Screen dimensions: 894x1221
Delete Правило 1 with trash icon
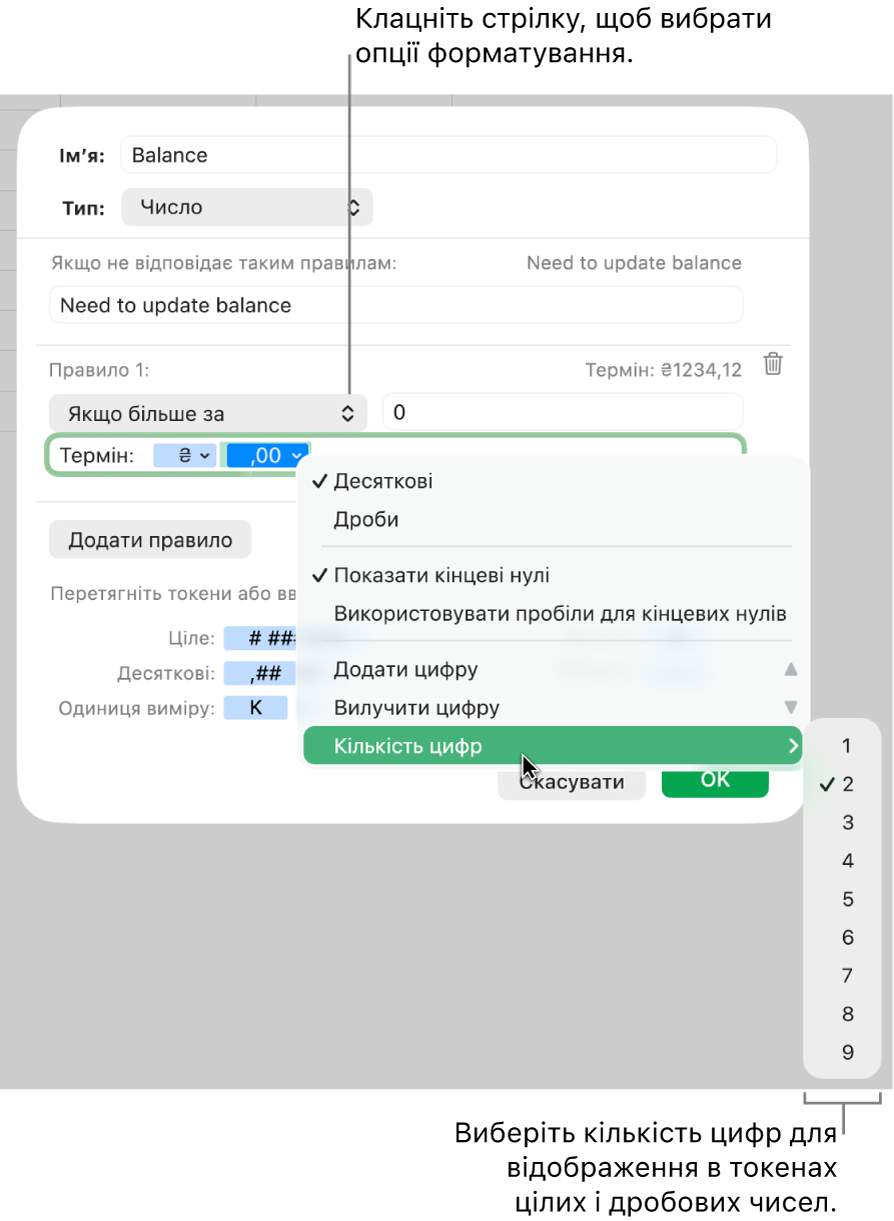[x=773, y=364]
